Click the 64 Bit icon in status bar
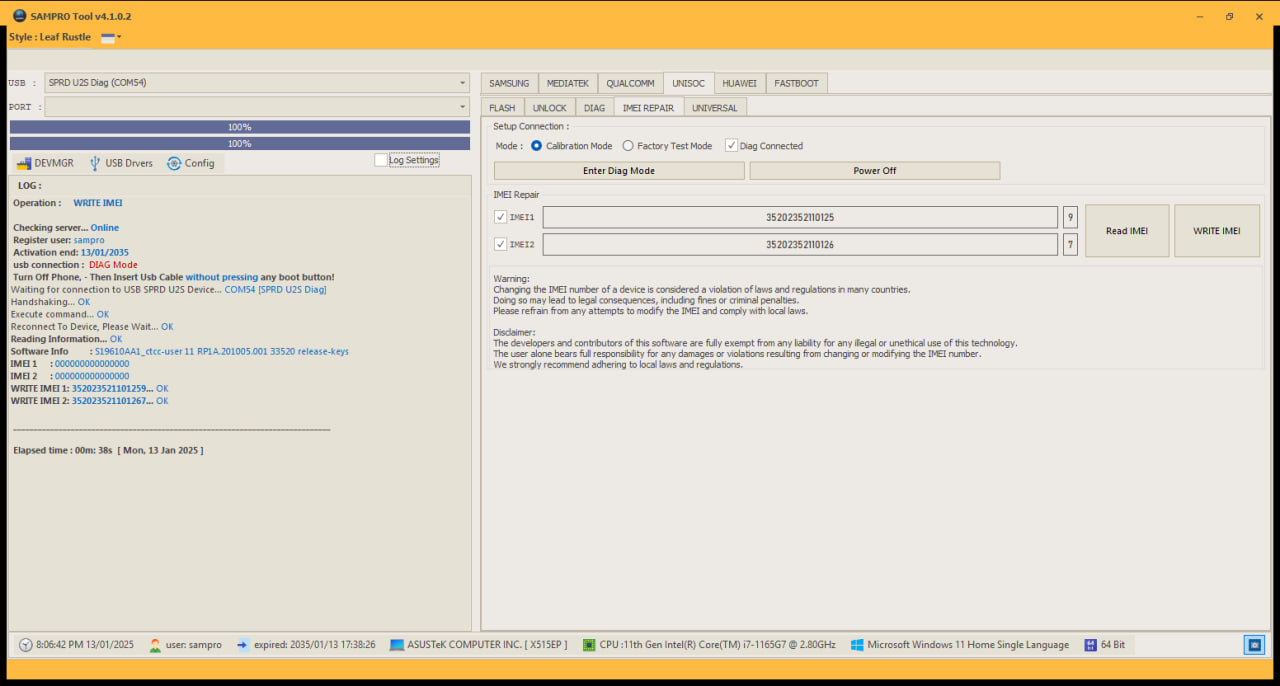1280x686 pixels. 1091,645
